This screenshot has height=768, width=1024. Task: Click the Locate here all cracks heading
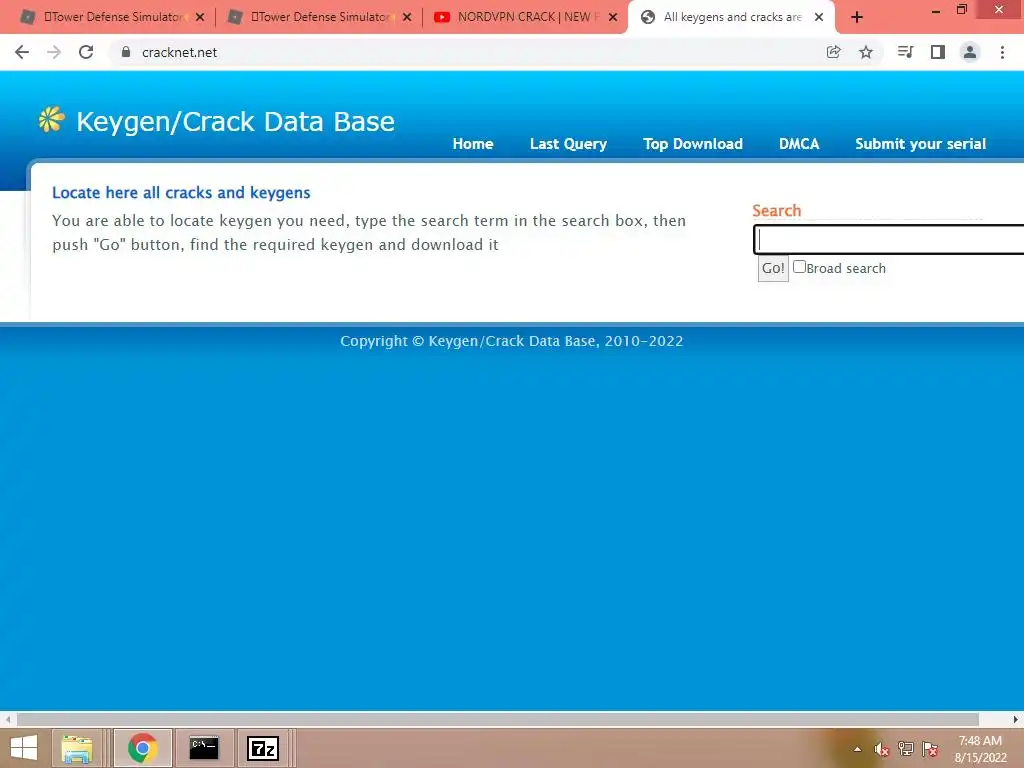[181, 193]
